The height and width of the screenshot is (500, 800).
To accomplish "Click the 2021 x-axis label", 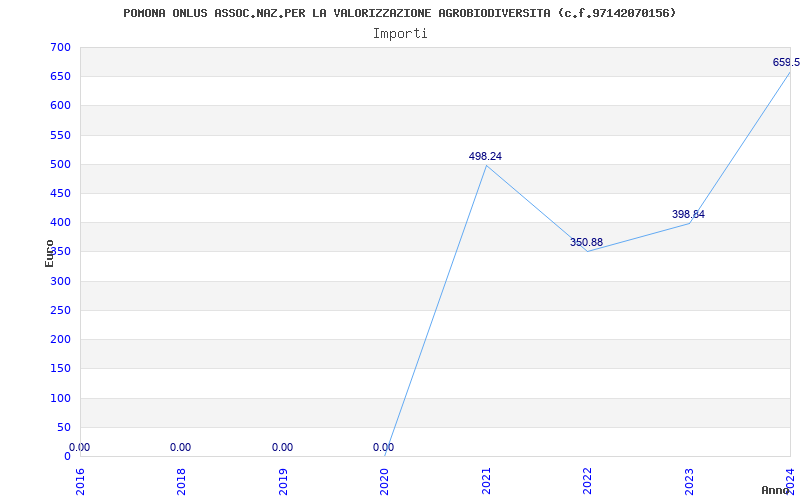I will pyautogui.click(x=486, y=482).
